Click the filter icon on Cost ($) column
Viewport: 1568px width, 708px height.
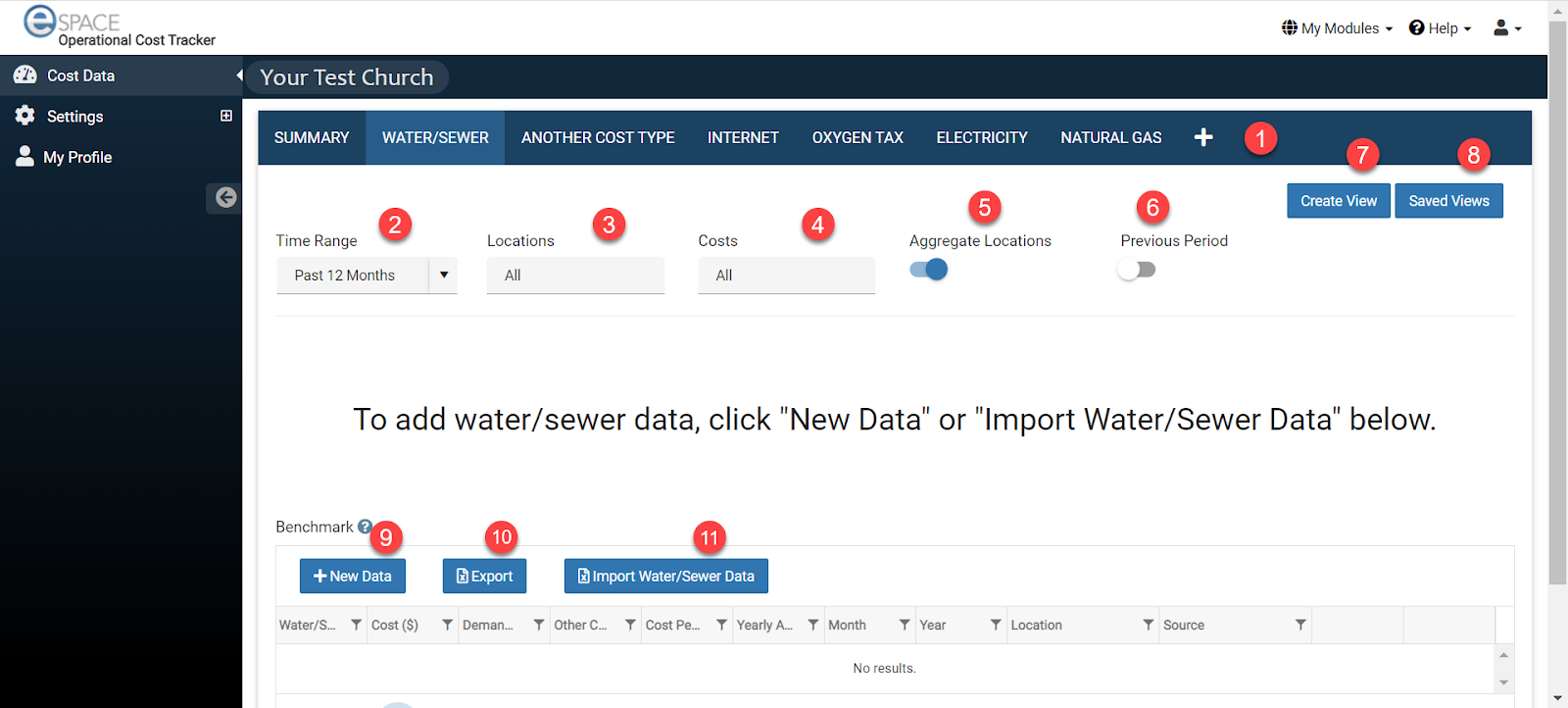pyautogui.click(x=447, y=625)
